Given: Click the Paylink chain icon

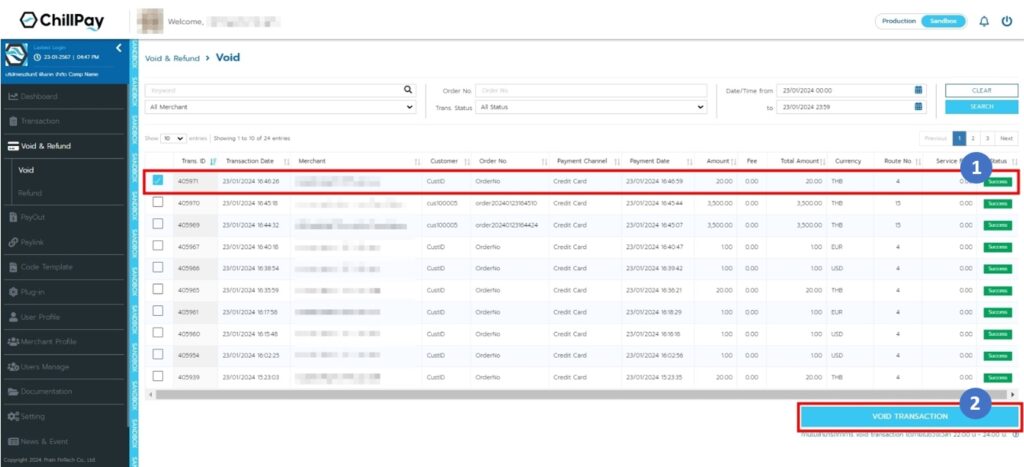Looking at the screenshot, I should point(13,242).
